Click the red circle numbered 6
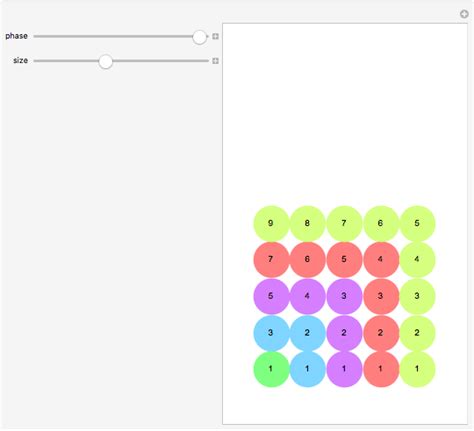The height and width of the screenshot is (431, 474). click(x=307, y=260)
